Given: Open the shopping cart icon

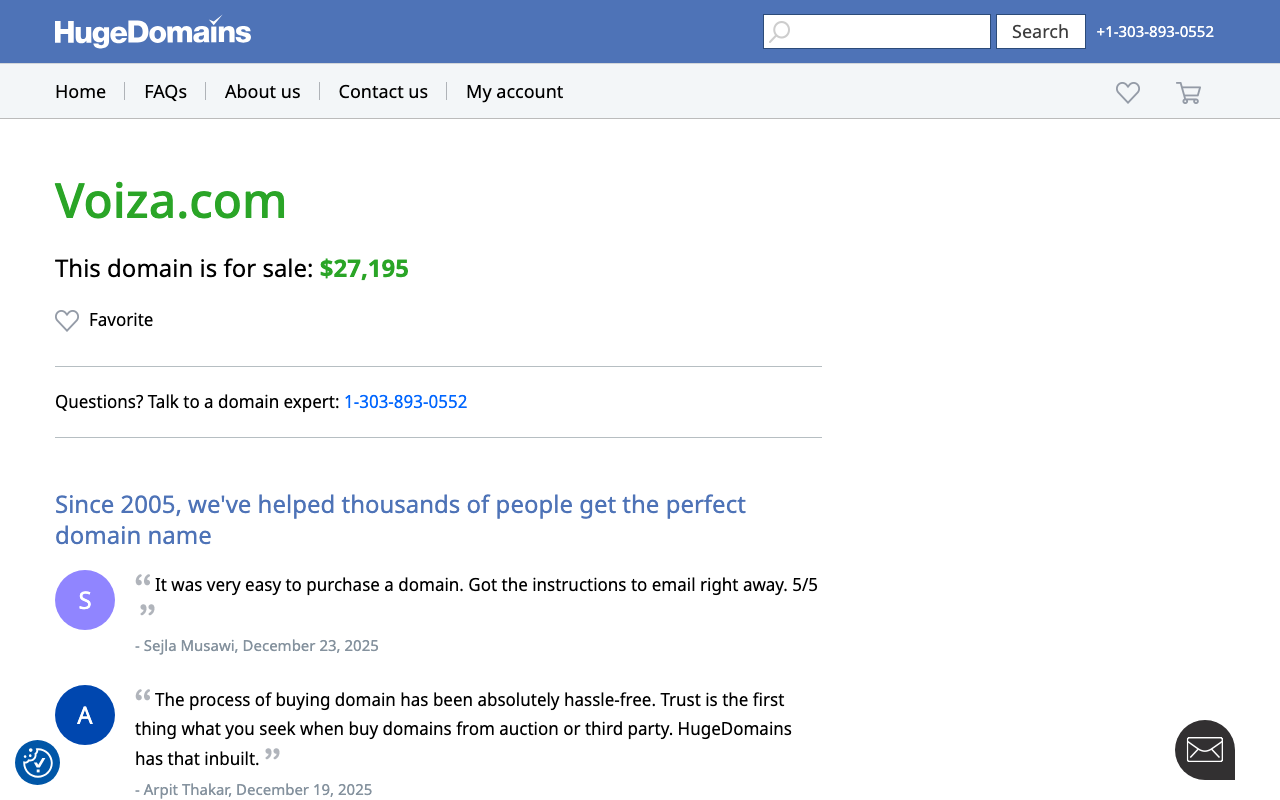Looking at the screenshot, I should (x=1188, y=92).
